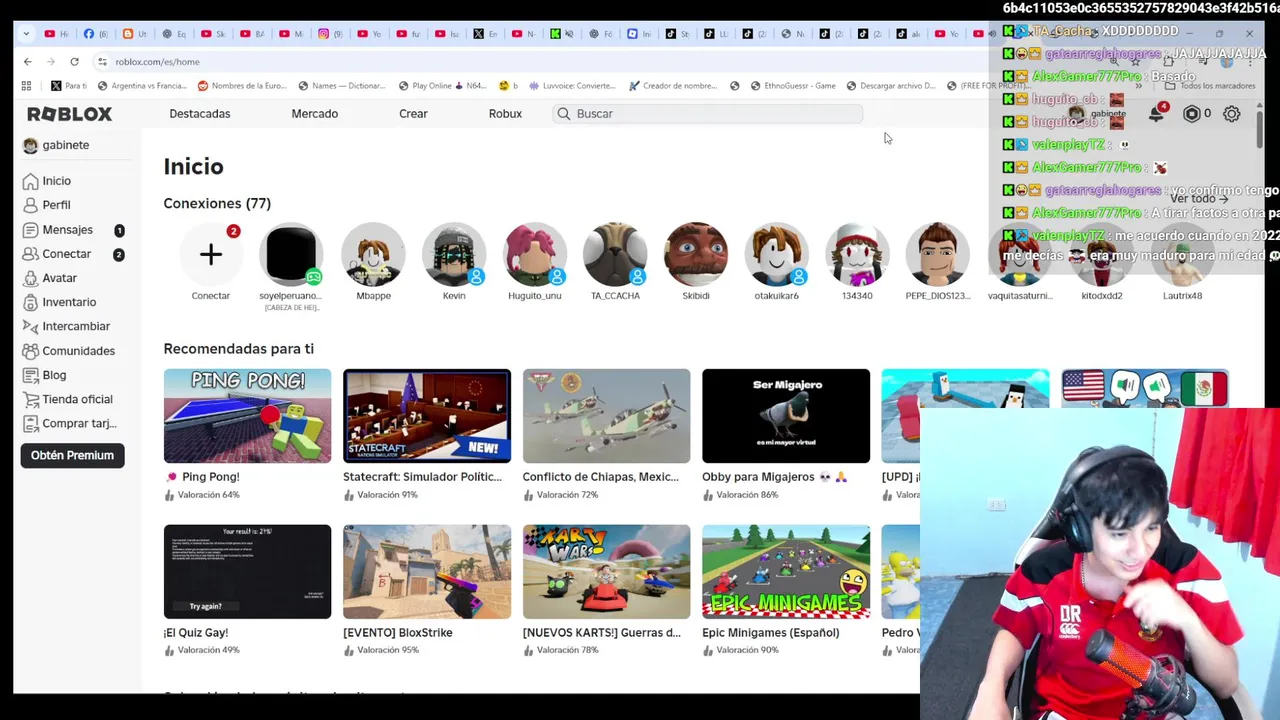Image resolution: width=1280 pixels, height=720 pixels.
Task: Open the settings gear icon
Action: [1232, 114]
